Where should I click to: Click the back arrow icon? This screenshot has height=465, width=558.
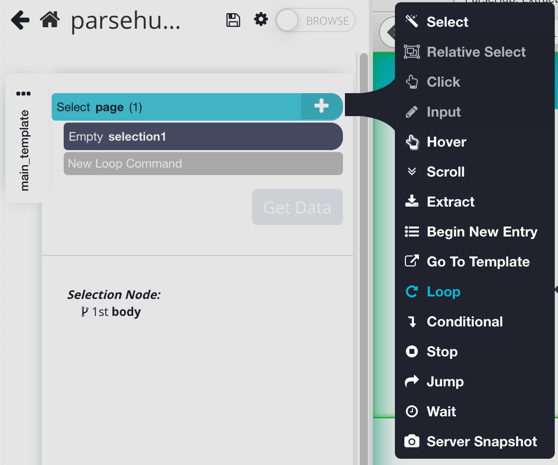20,20
